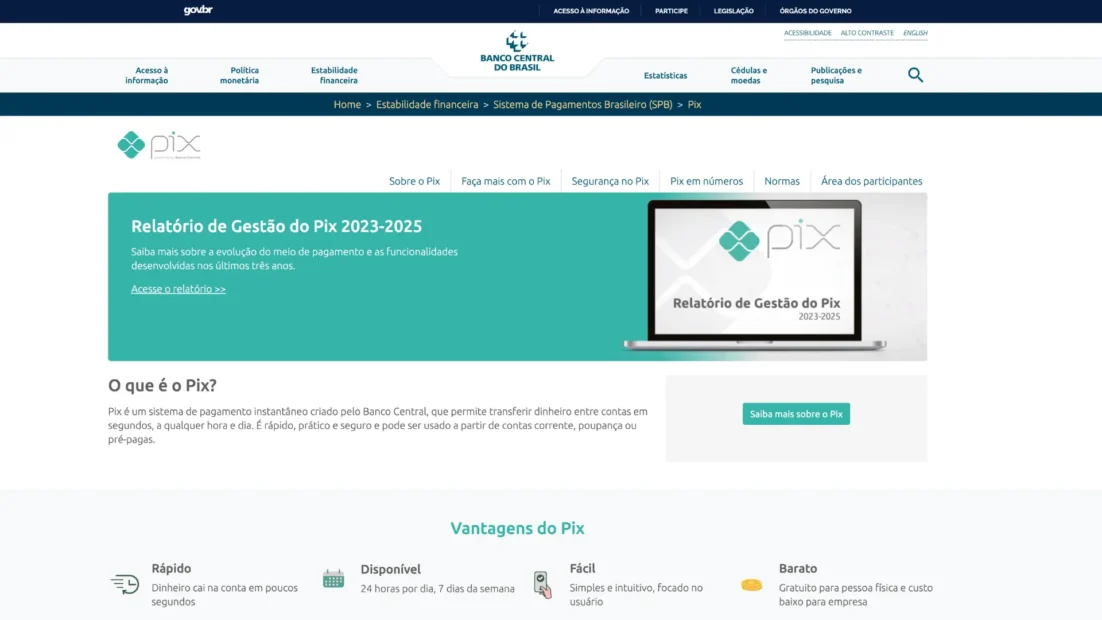Viewport: 1102px width, 620px height.
Task: Click text '24 horas por dia, 7 dias da semana'
Action: (x=438, y=589)
